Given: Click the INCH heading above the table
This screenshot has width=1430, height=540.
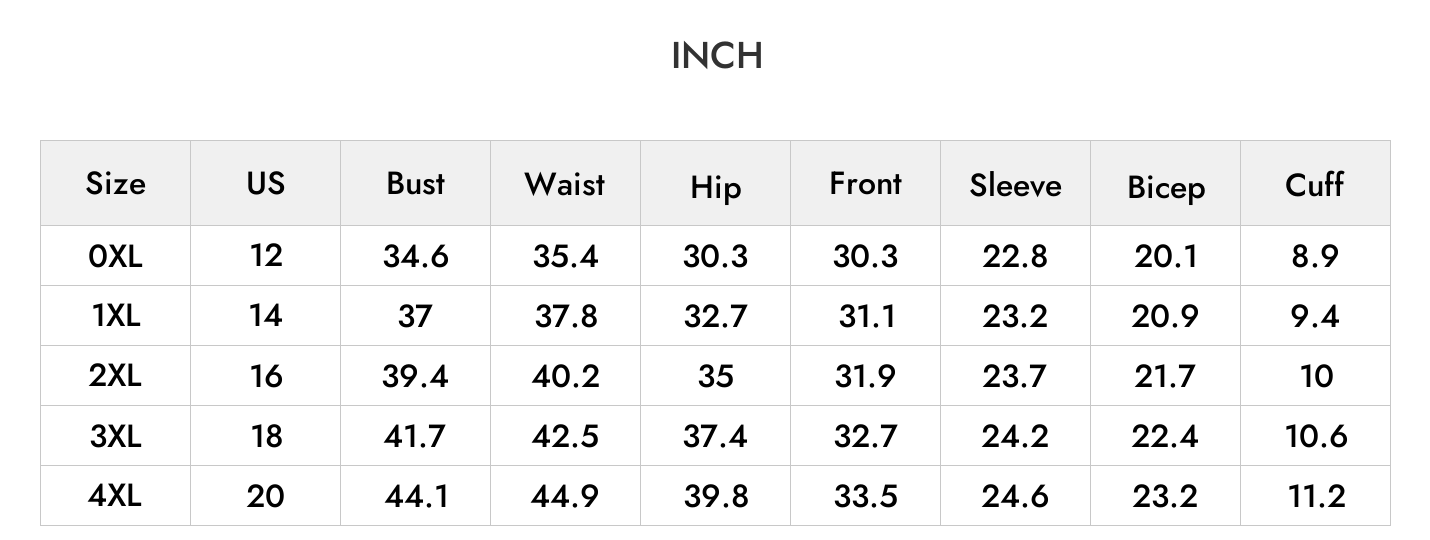Looking at the screenshot, I should click(716, 56).
